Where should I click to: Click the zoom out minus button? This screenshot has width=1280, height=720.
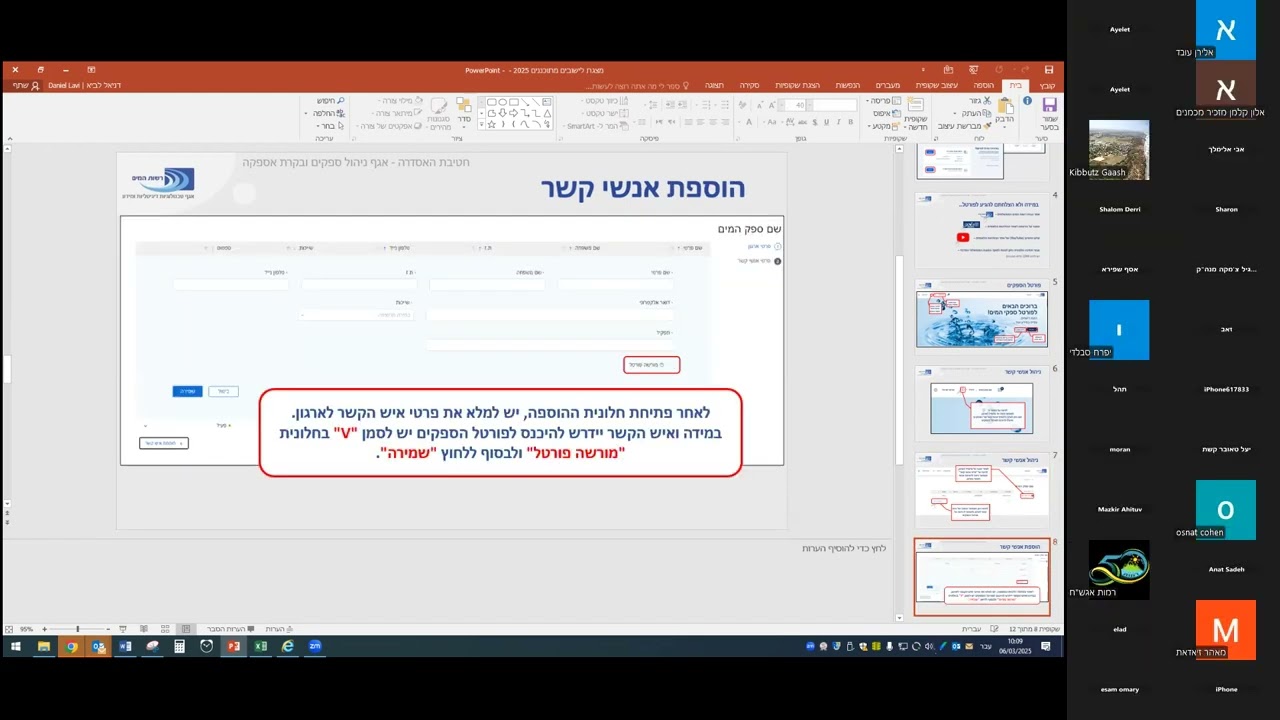coord(108,629)
